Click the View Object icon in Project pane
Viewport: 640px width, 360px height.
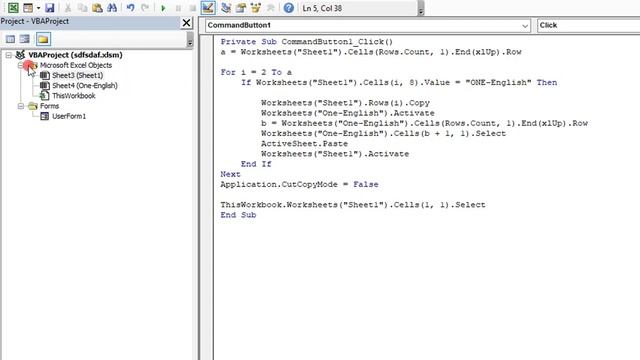click(x=25, y=39)
